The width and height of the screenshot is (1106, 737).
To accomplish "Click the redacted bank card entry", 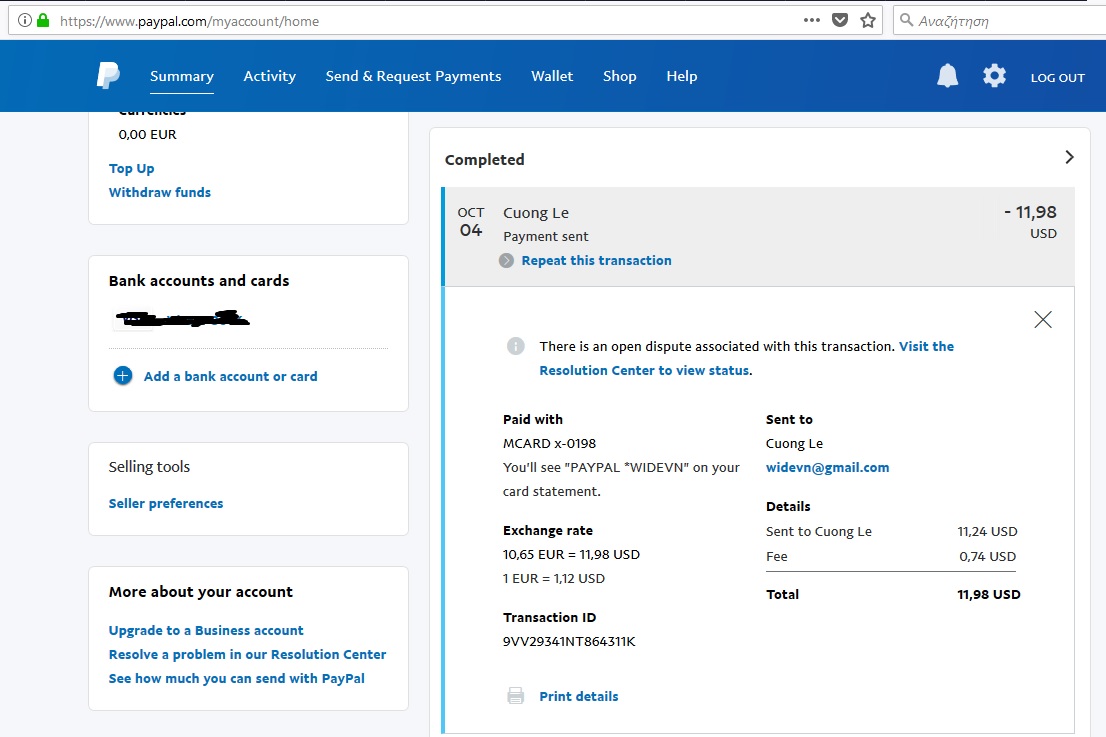I will point(183,319).
